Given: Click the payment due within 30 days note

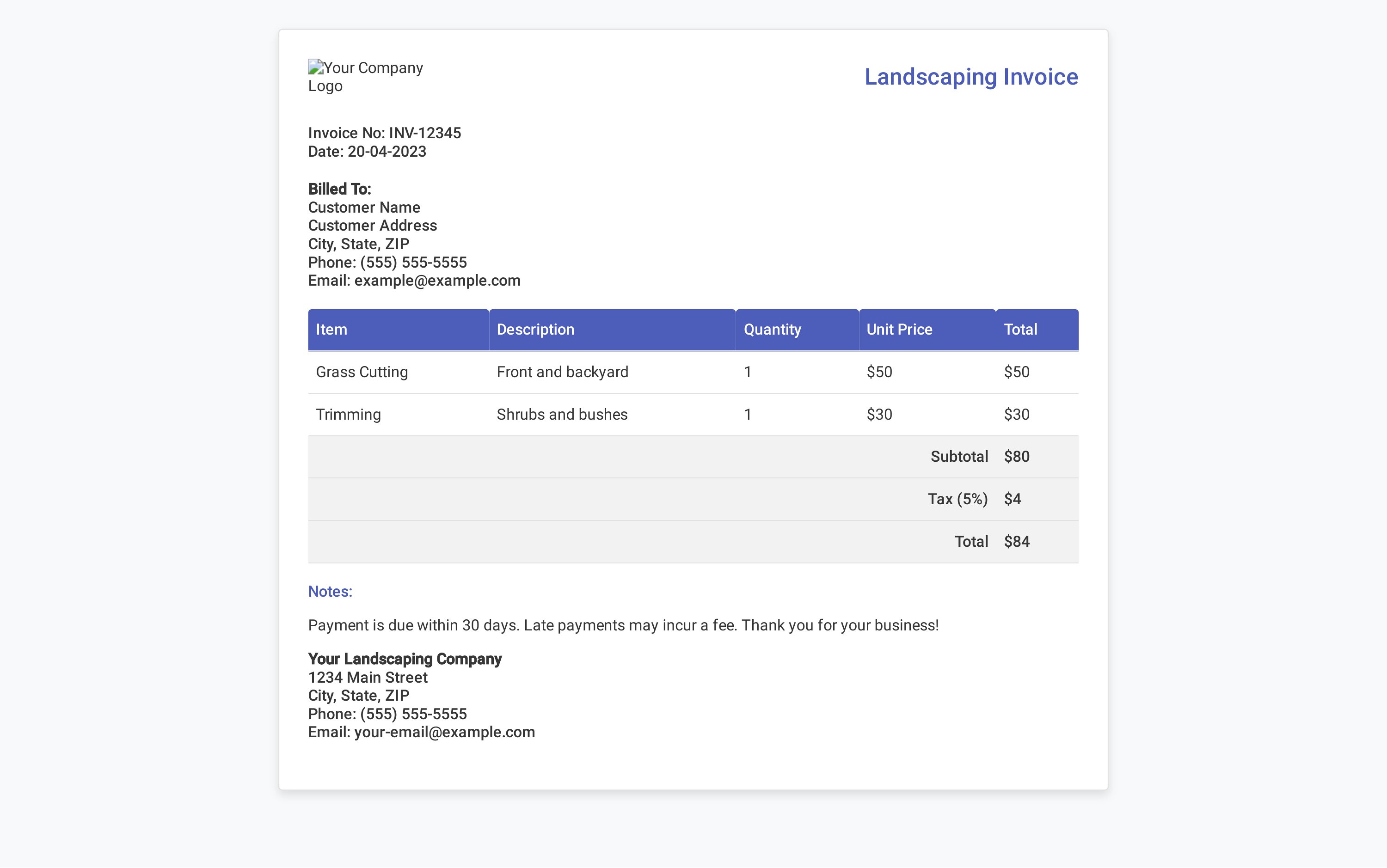Looking at the screenshot, I should (x=624, y=626).
